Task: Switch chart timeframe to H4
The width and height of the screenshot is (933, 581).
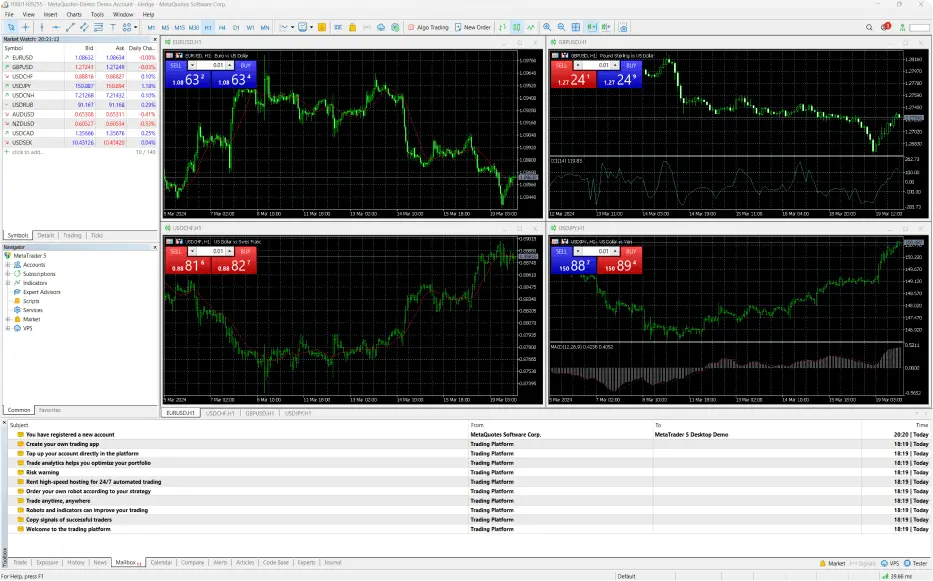Action: 222,27
